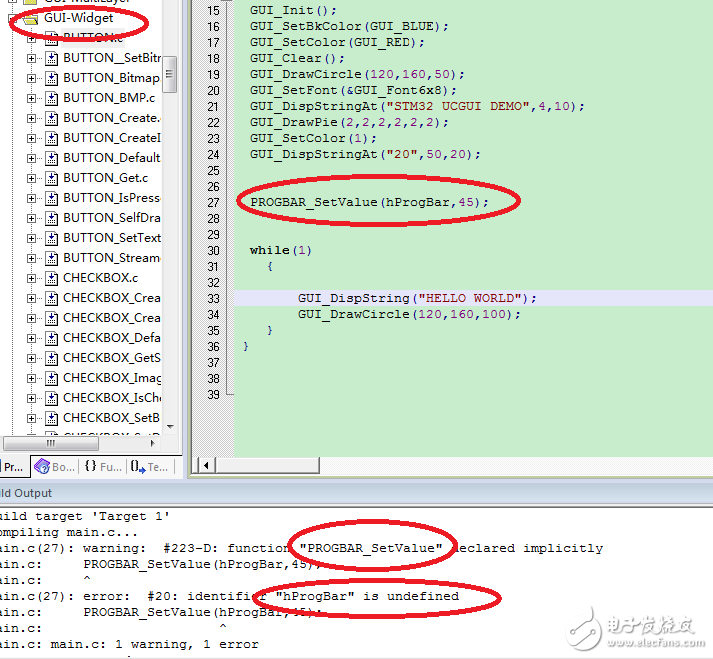Click the CHECKBOX.c file icon

click(51, 278)
